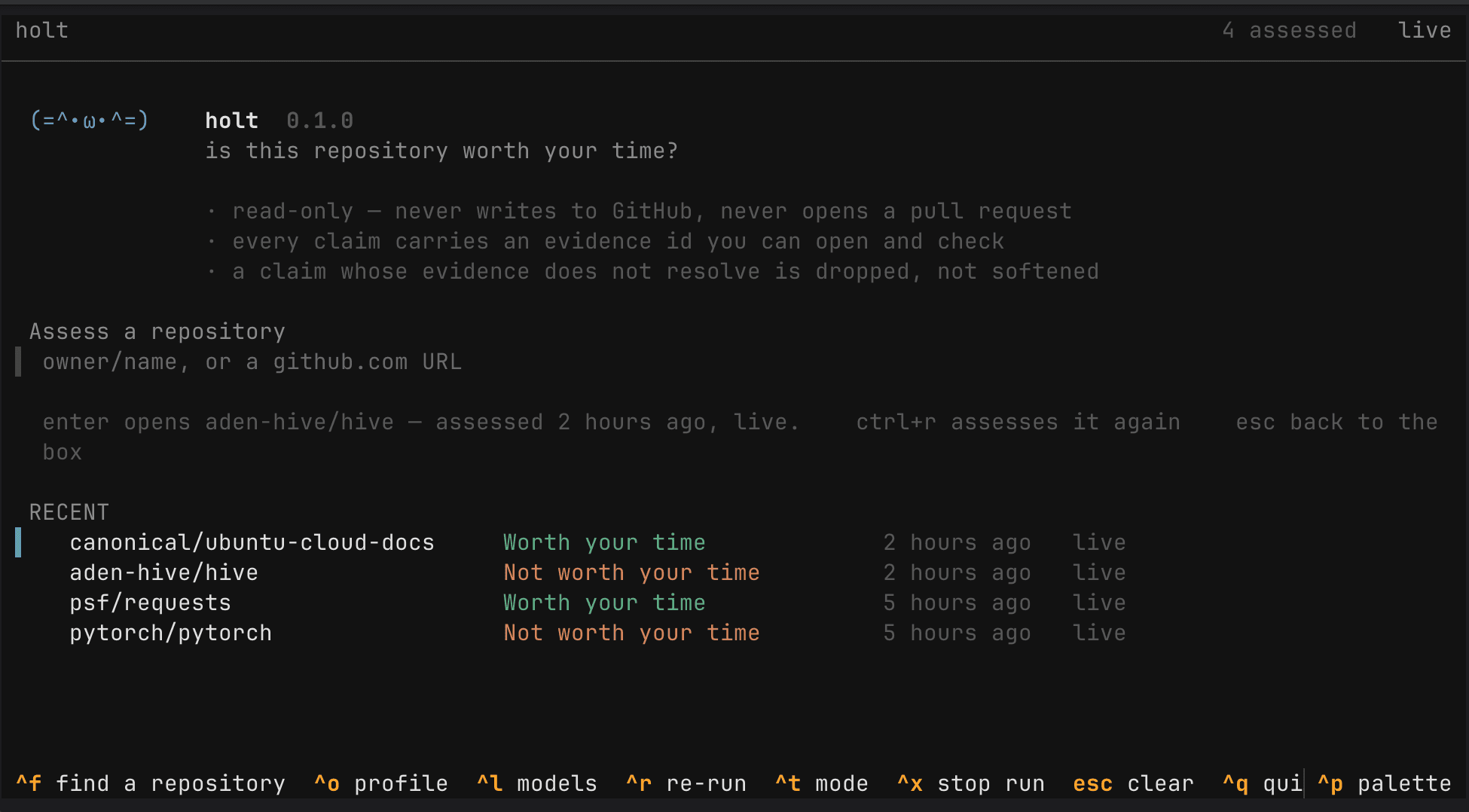The height and width of the screenshot is (812, 1469).
Task: Click '5 hours ago' on pytorch/pytorch row
Action: tap(957, 633)
